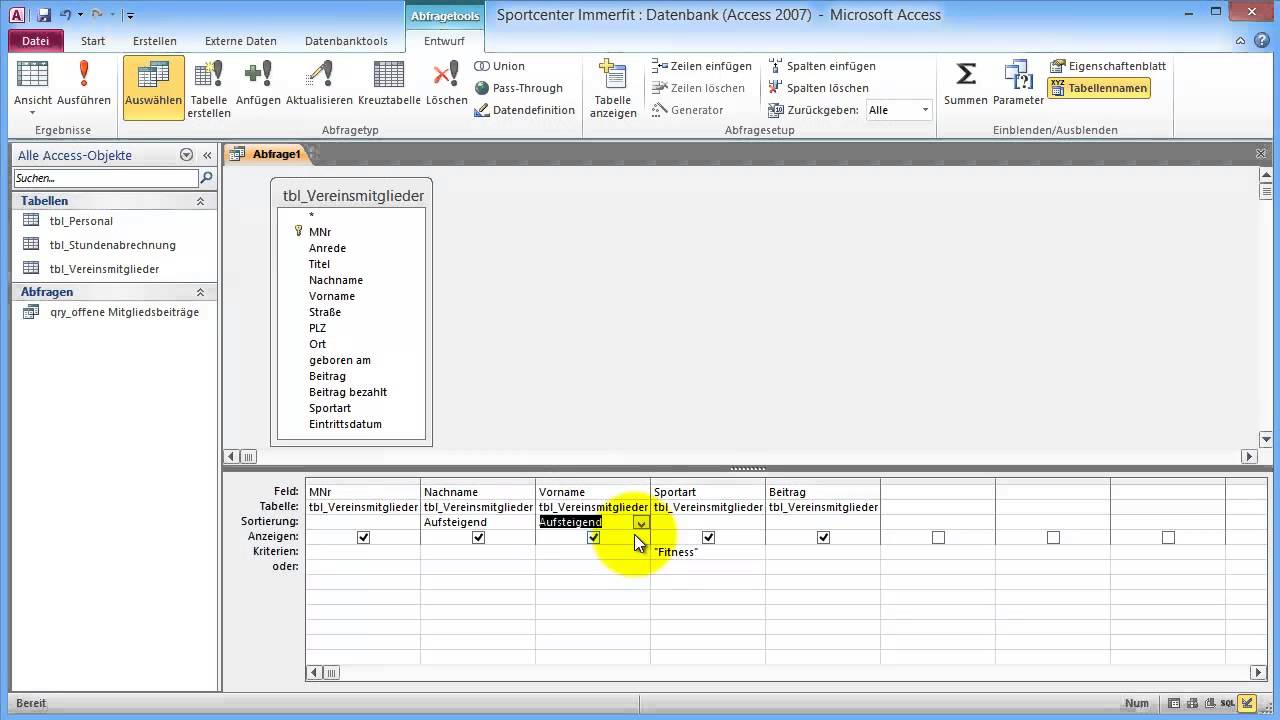
Task: Close the Abfrage1 query window
Action: point(1261,154)
